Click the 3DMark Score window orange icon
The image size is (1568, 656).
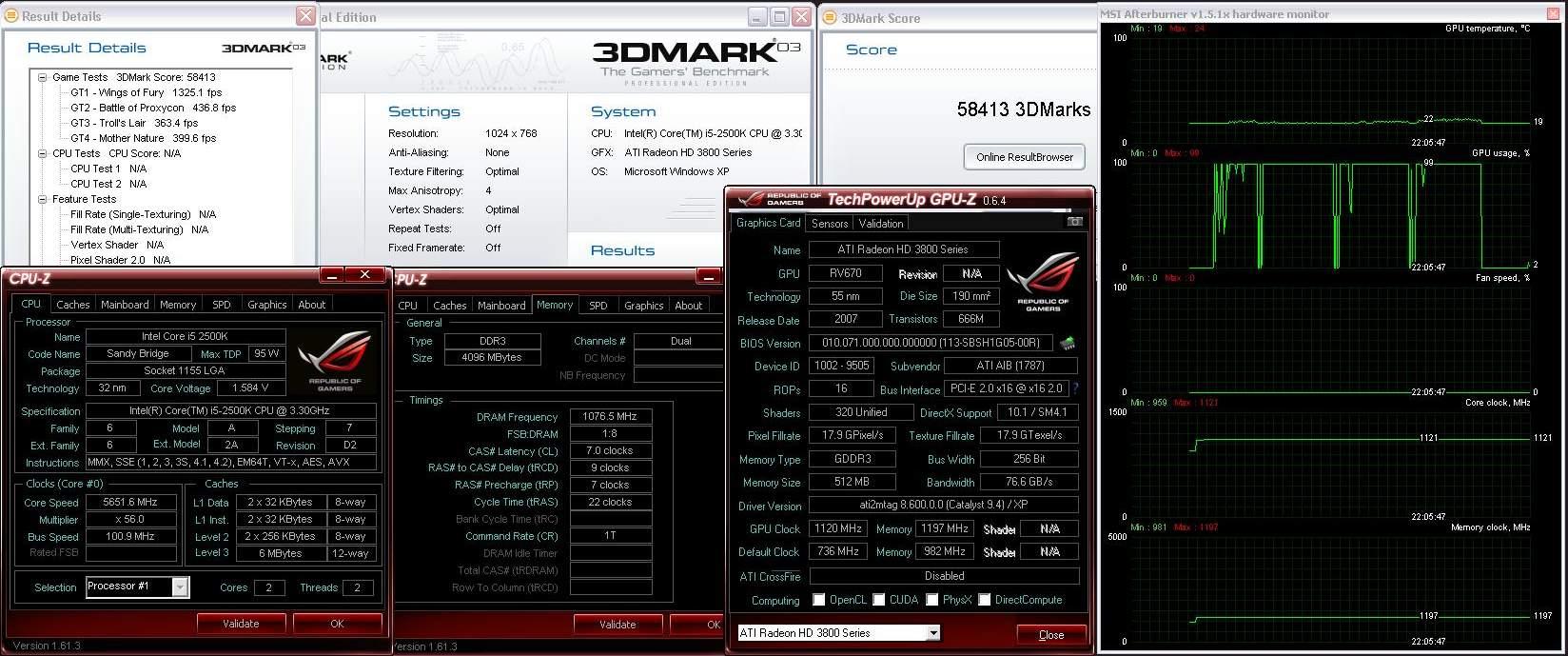point(829,17)
